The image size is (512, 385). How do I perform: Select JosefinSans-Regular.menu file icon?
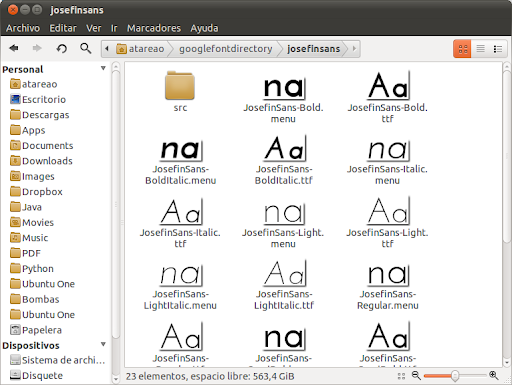coord(388,275)
